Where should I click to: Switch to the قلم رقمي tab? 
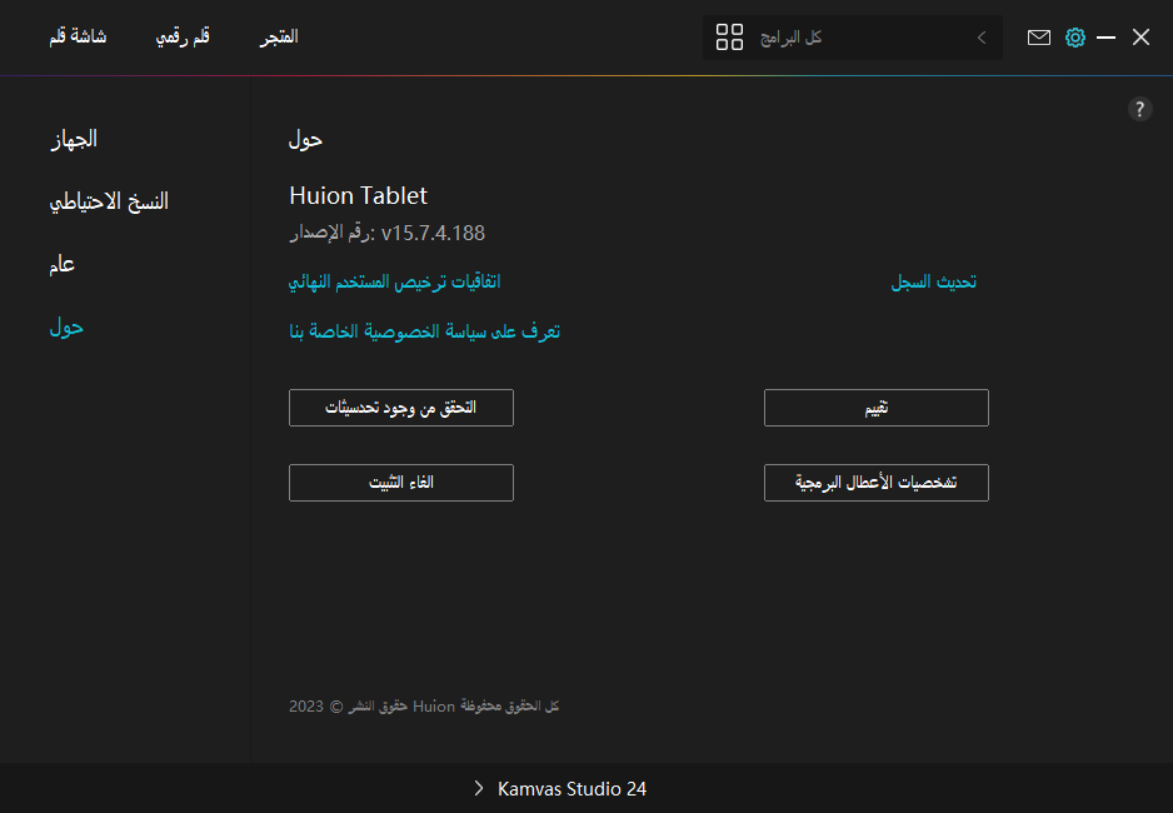[x=183, y=37]
